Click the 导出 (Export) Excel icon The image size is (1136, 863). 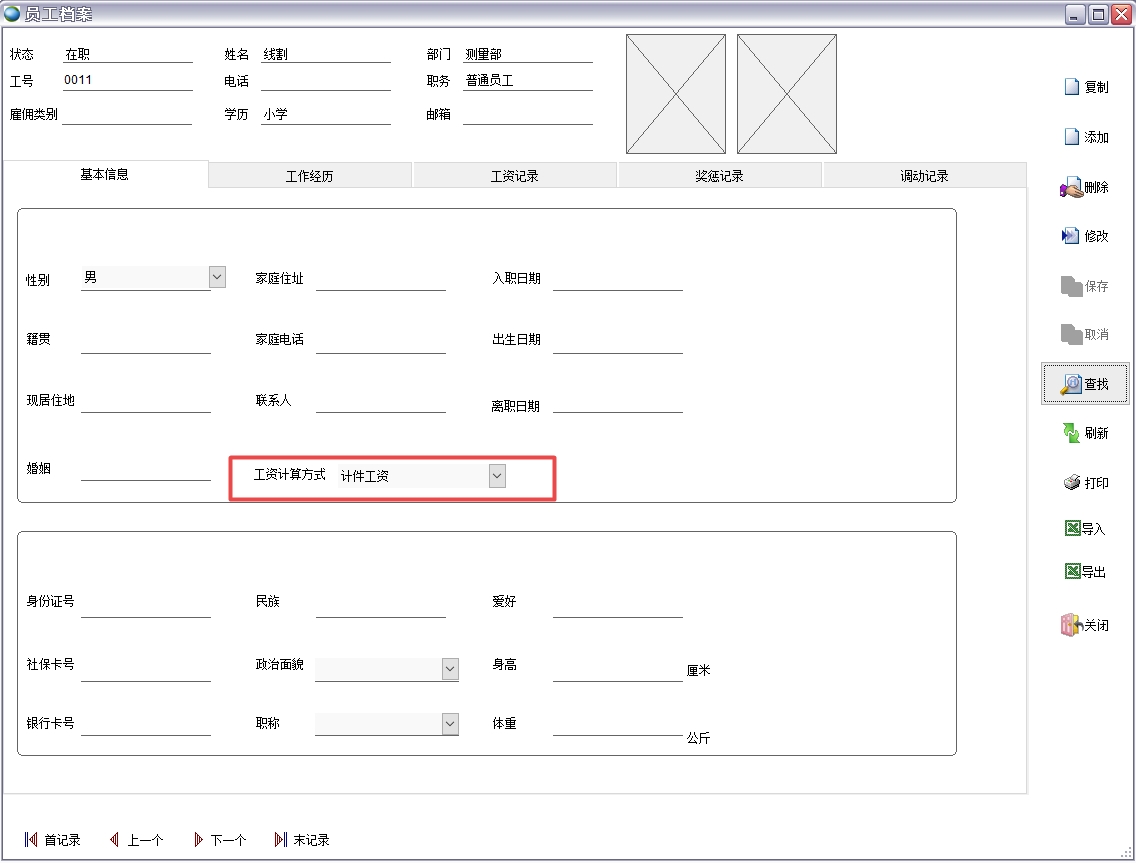[1073, 572]
